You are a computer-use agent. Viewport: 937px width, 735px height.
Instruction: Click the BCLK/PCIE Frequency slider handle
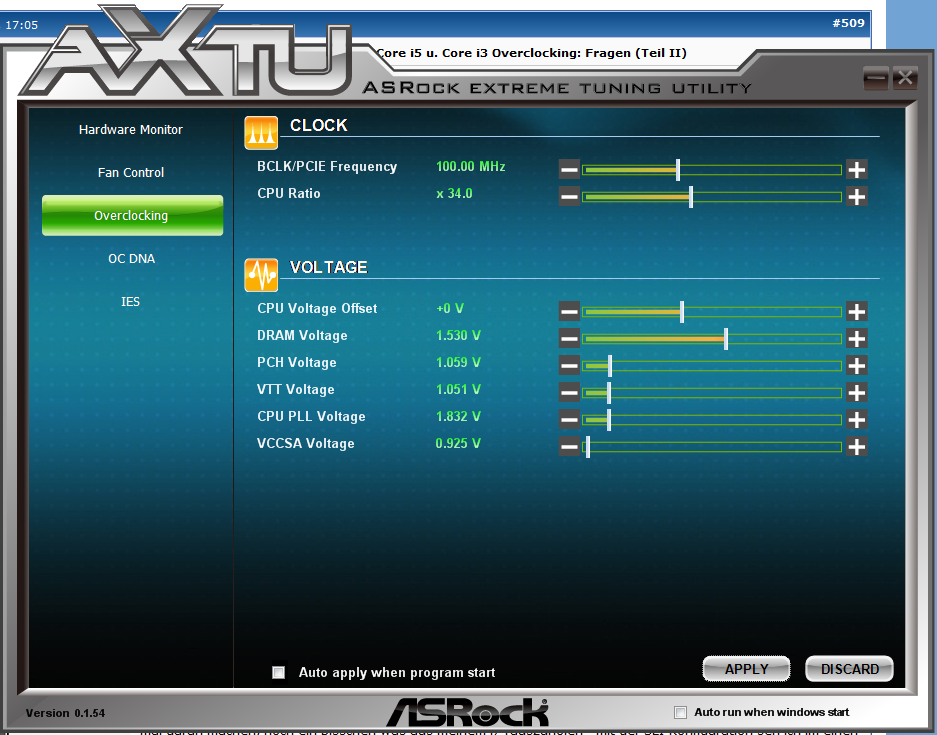678,170
